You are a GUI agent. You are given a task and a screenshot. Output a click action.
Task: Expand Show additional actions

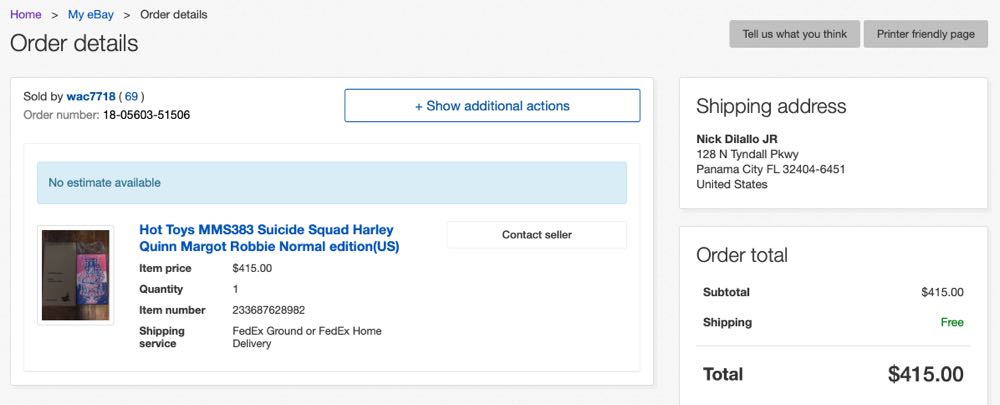pyautogui.click(x=492, y=106)
